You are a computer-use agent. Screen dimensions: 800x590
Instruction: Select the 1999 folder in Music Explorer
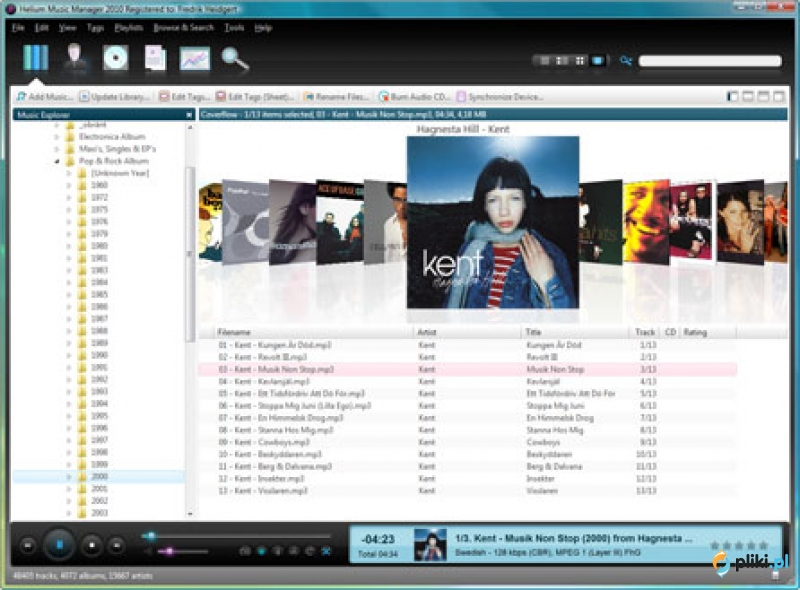99,464
